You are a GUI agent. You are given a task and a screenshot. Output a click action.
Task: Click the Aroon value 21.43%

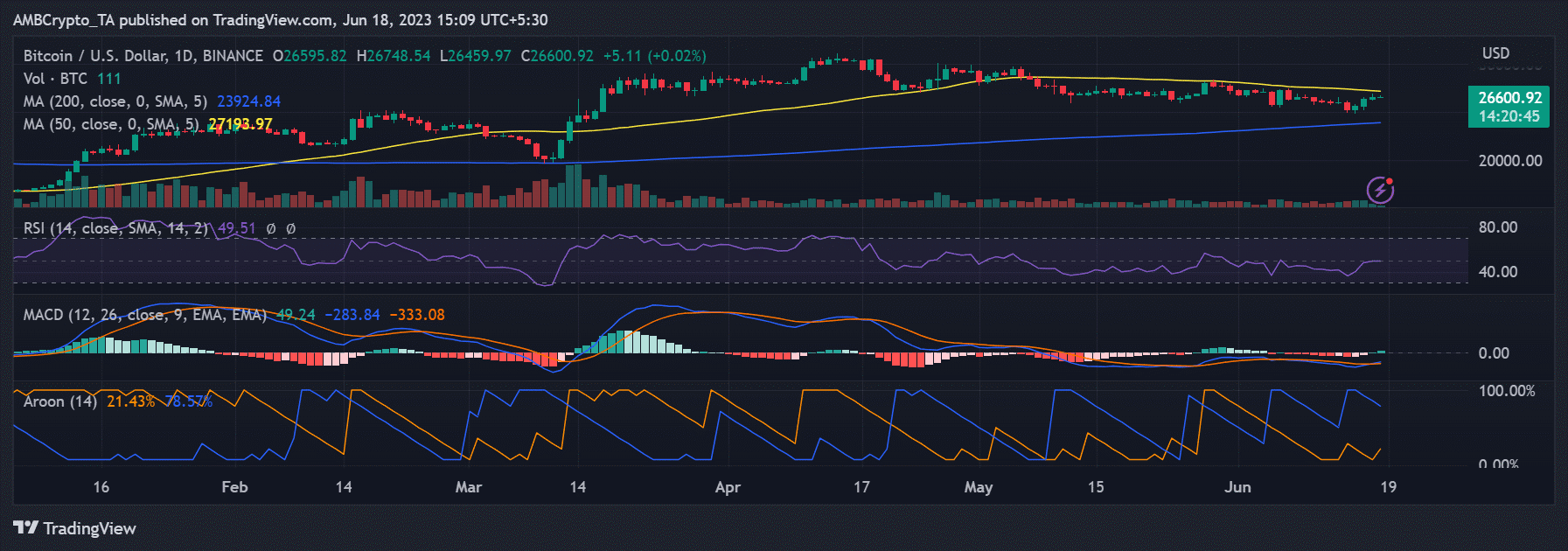(131, 401)
